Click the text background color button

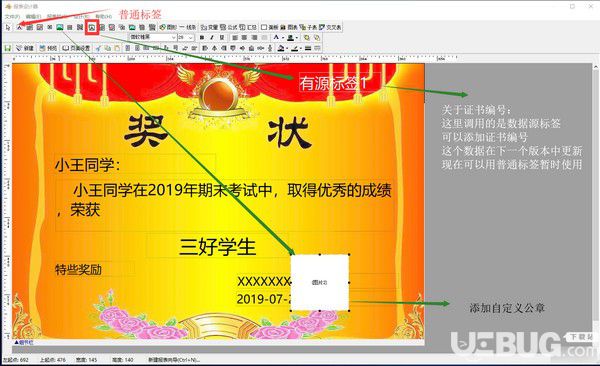290,38
